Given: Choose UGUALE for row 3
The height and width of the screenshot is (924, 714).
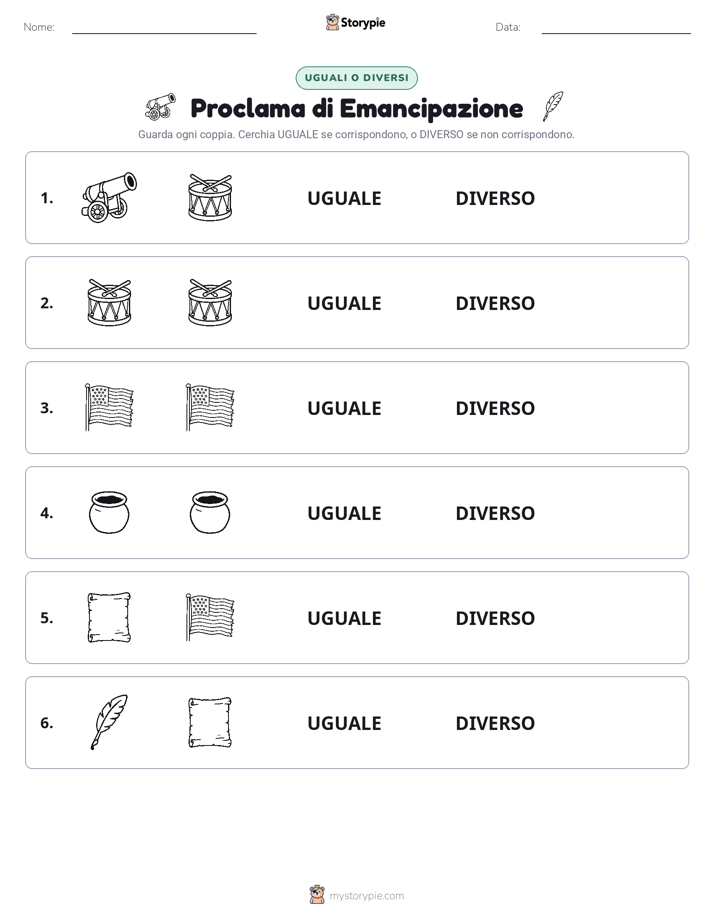Looking at the screenshot, I should [344, 408].
